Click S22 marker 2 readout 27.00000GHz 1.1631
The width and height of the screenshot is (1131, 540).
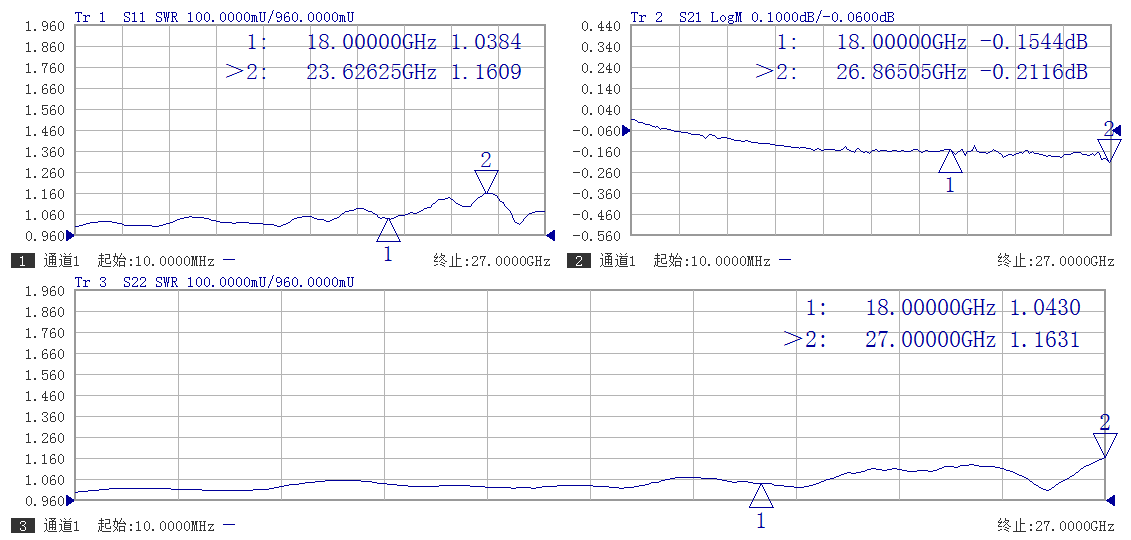click(x=932, y=340)
